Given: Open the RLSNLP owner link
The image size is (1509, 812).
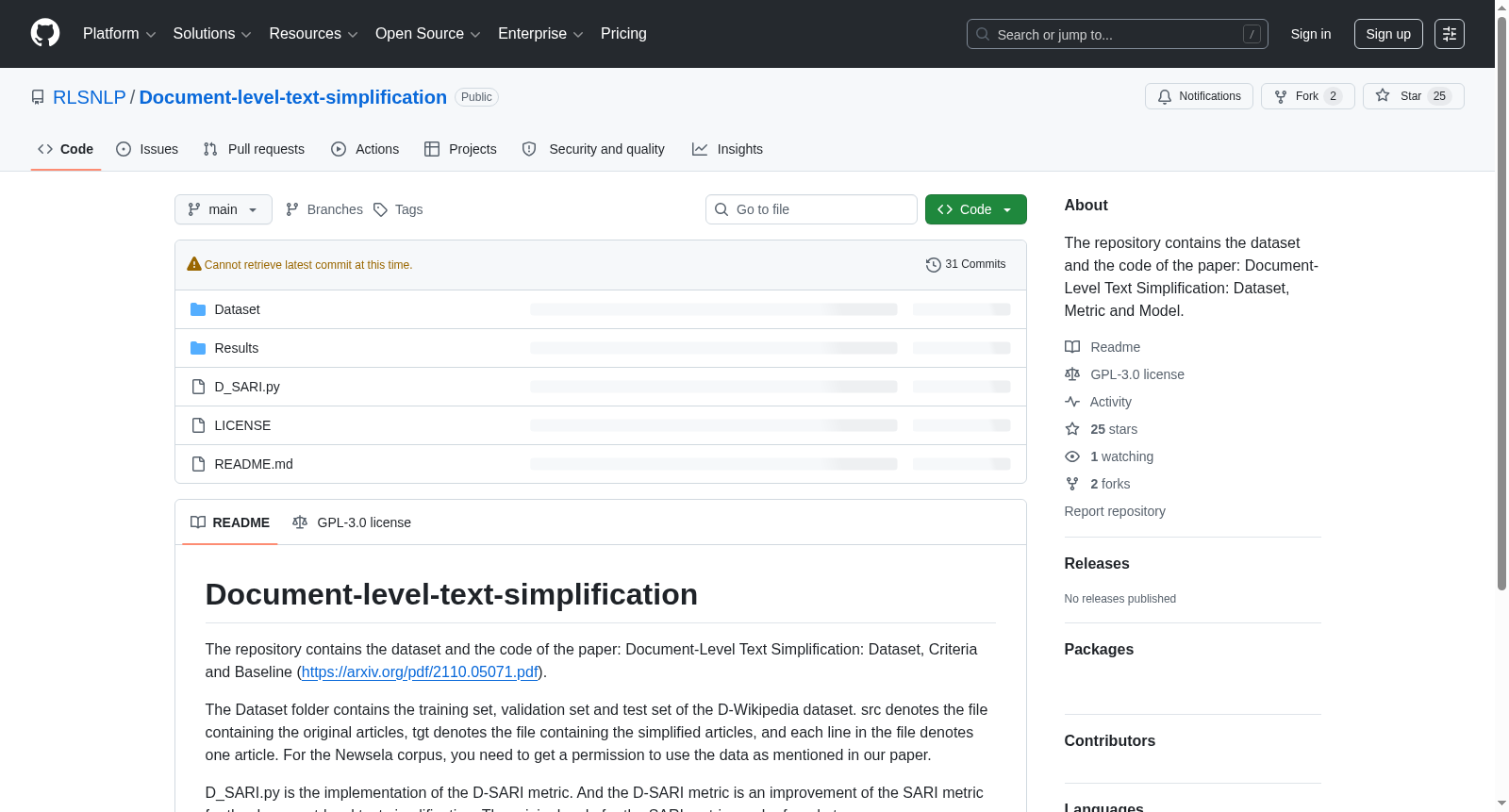Looking at the screenshot, I should pyautogui.click(x=90, y=97).
